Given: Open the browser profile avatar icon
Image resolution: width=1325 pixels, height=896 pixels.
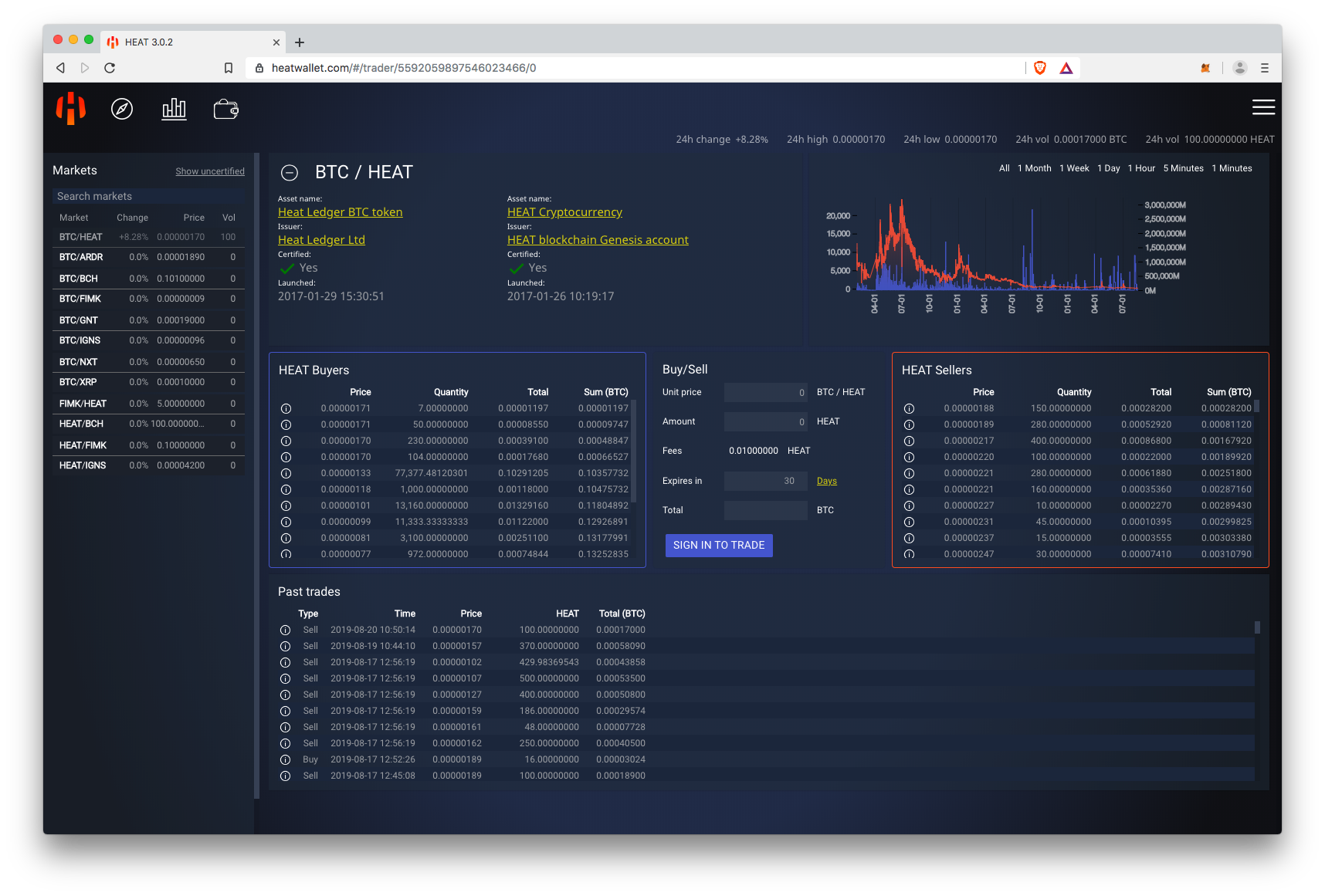Looking at the screenshot, I should tap(1240, 68).
